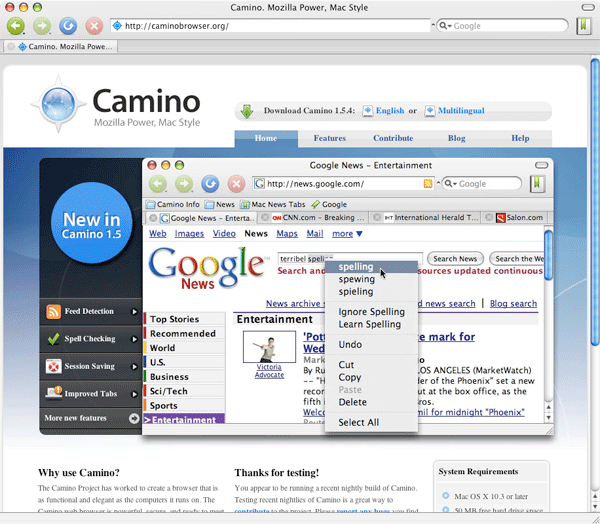Click Reload in Google News window
600x524 pixels.
[x=210, y=184]
